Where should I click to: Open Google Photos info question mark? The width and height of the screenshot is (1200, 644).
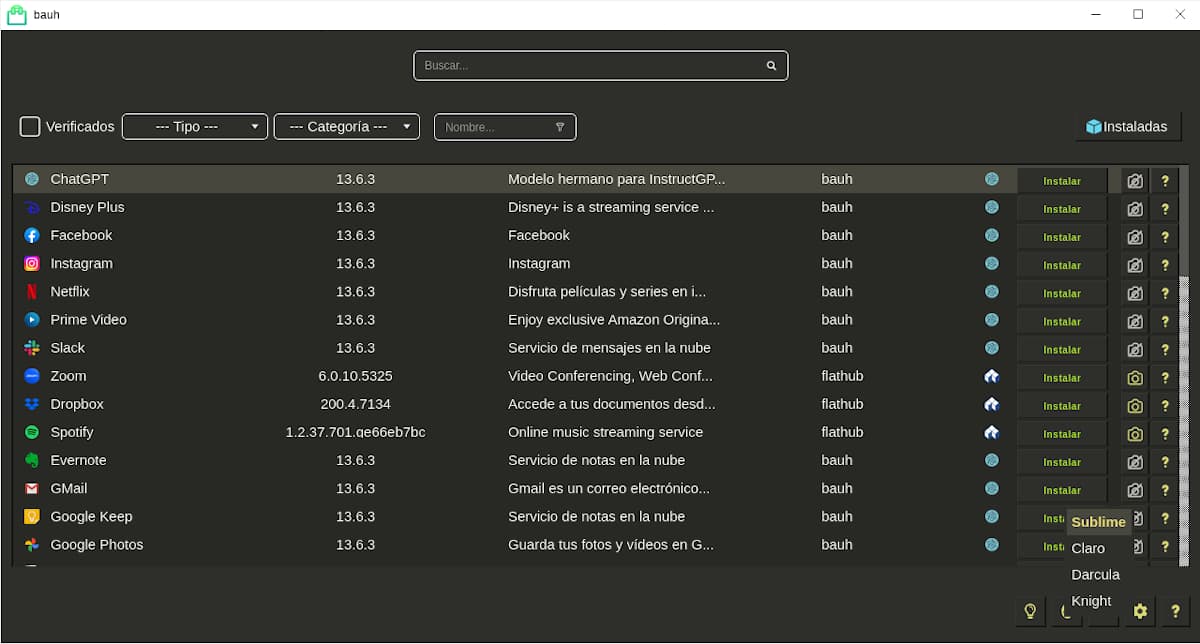1165,547
